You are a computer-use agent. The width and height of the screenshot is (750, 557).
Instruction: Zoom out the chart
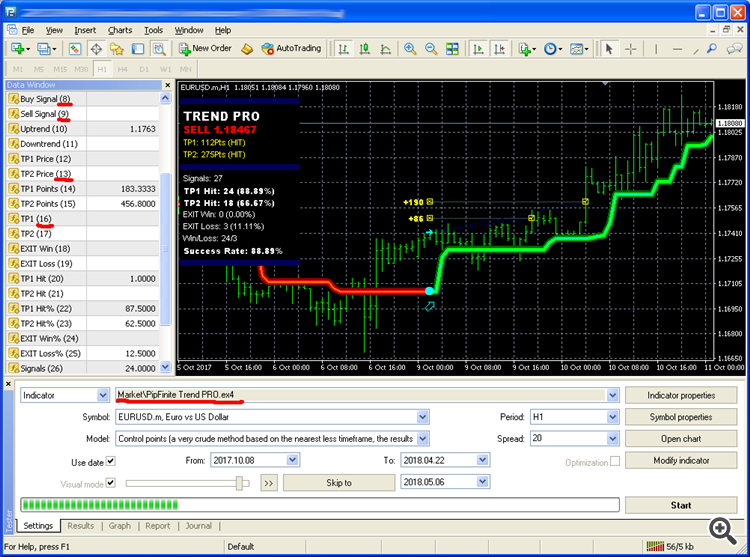[431, 49]
